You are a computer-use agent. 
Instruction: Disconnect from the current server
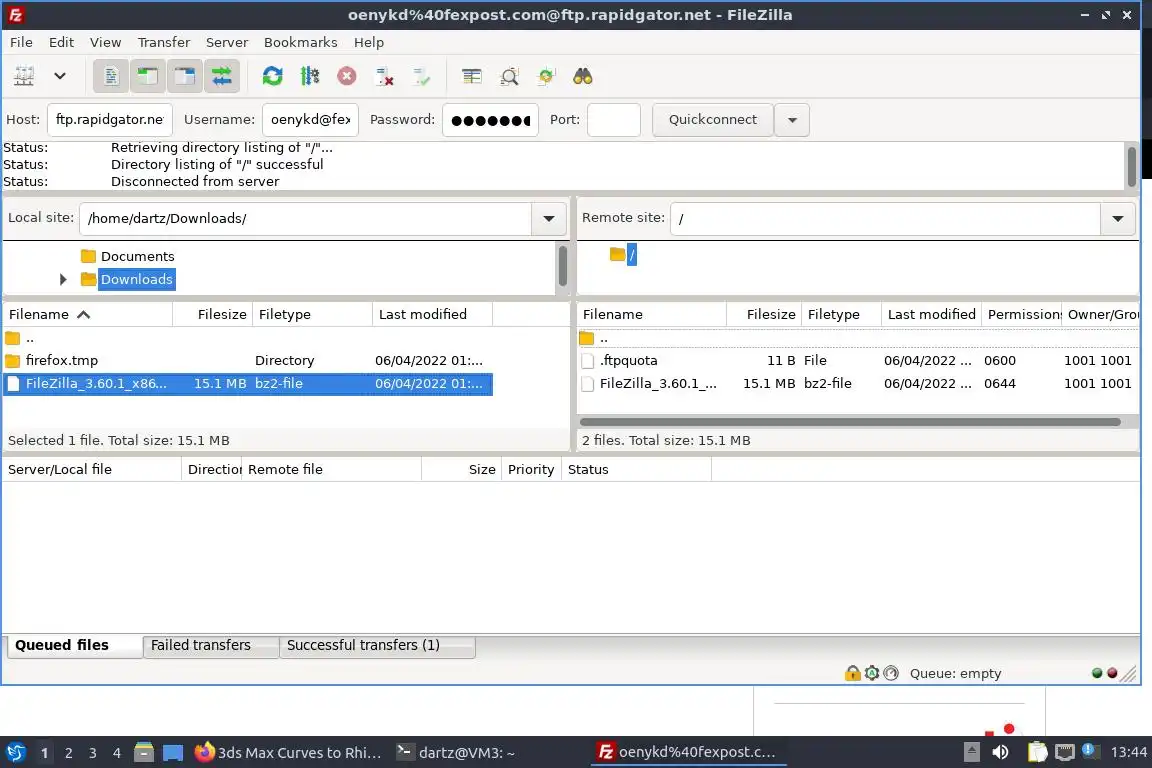384,76
